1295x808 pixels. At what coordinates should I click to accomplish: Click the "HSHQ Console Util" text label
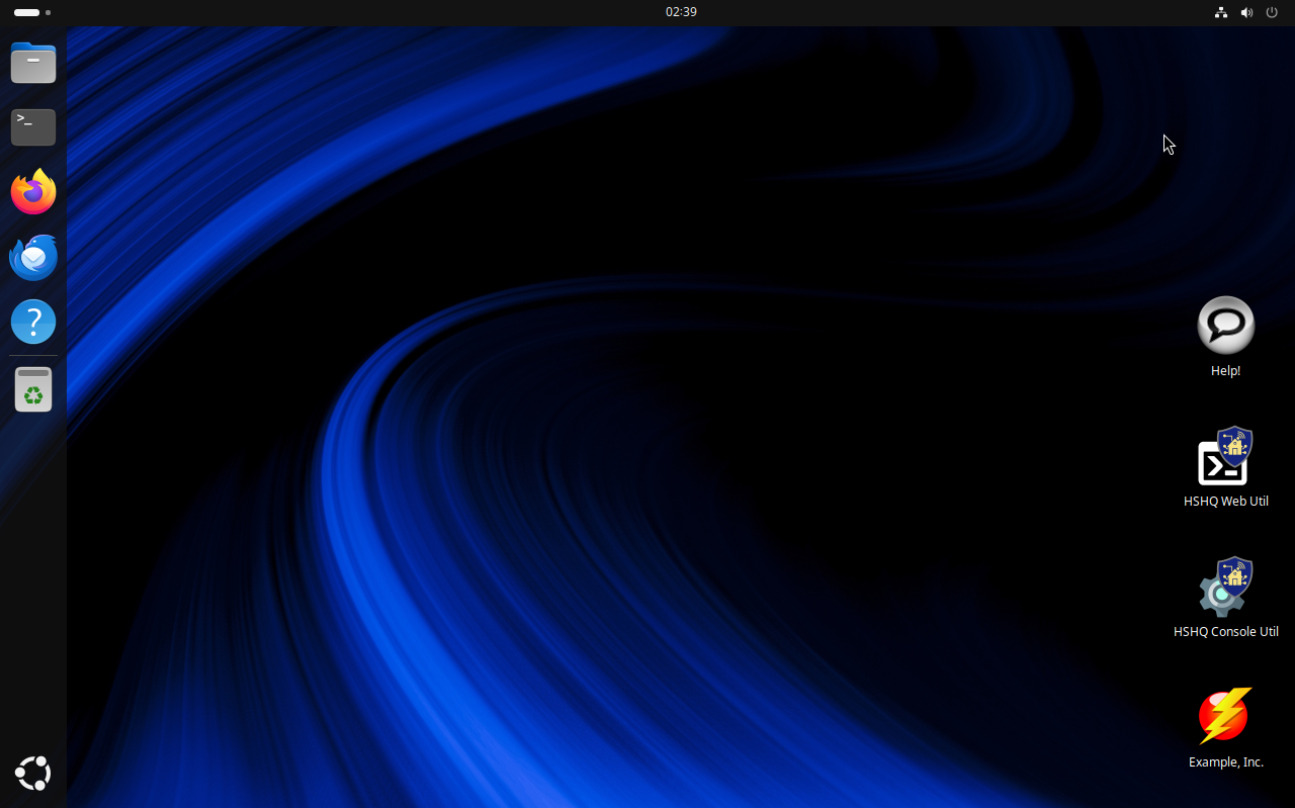click(x=1225, y=632)
